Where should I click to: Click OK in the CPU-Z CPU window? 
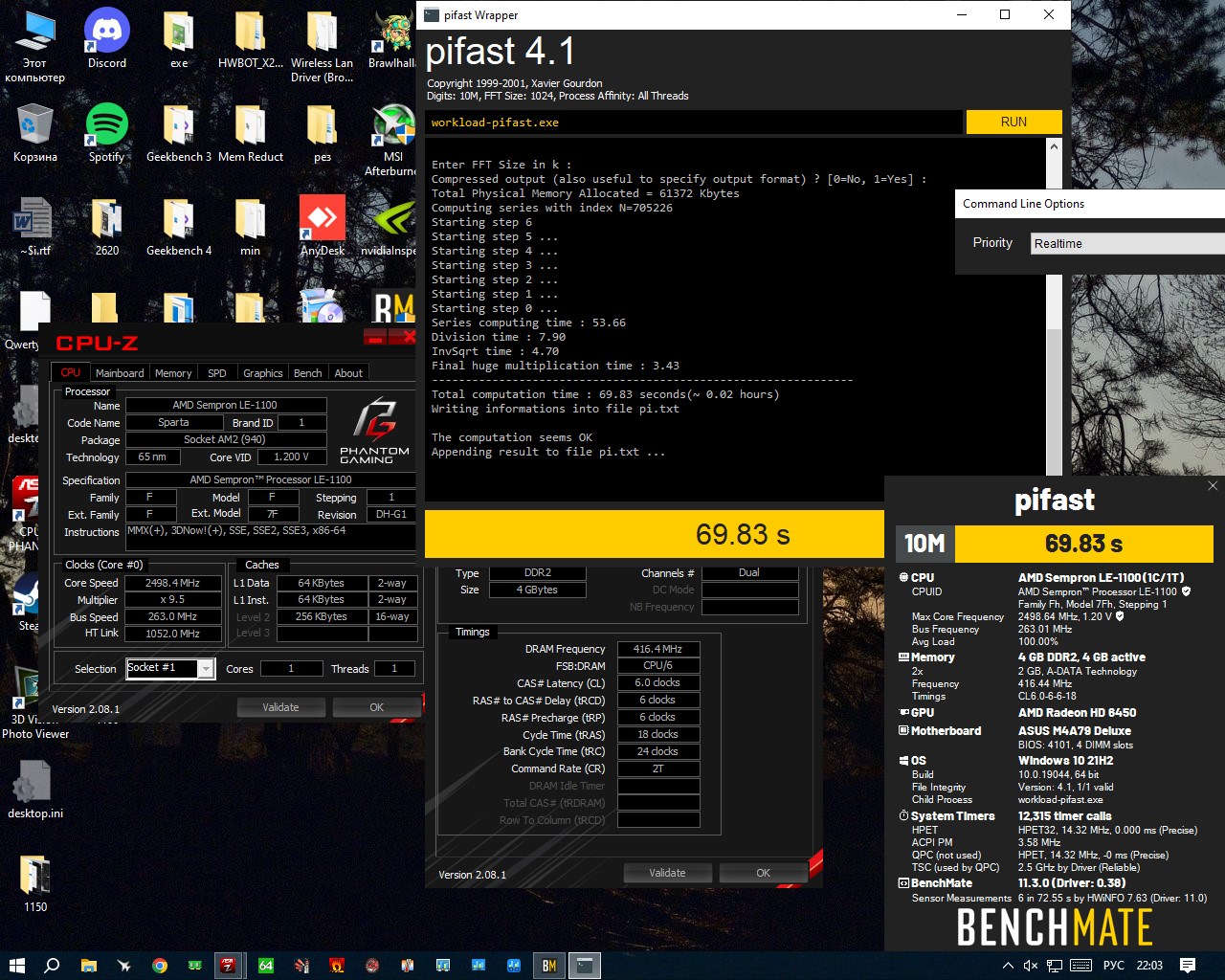click(x=376, y=707)
